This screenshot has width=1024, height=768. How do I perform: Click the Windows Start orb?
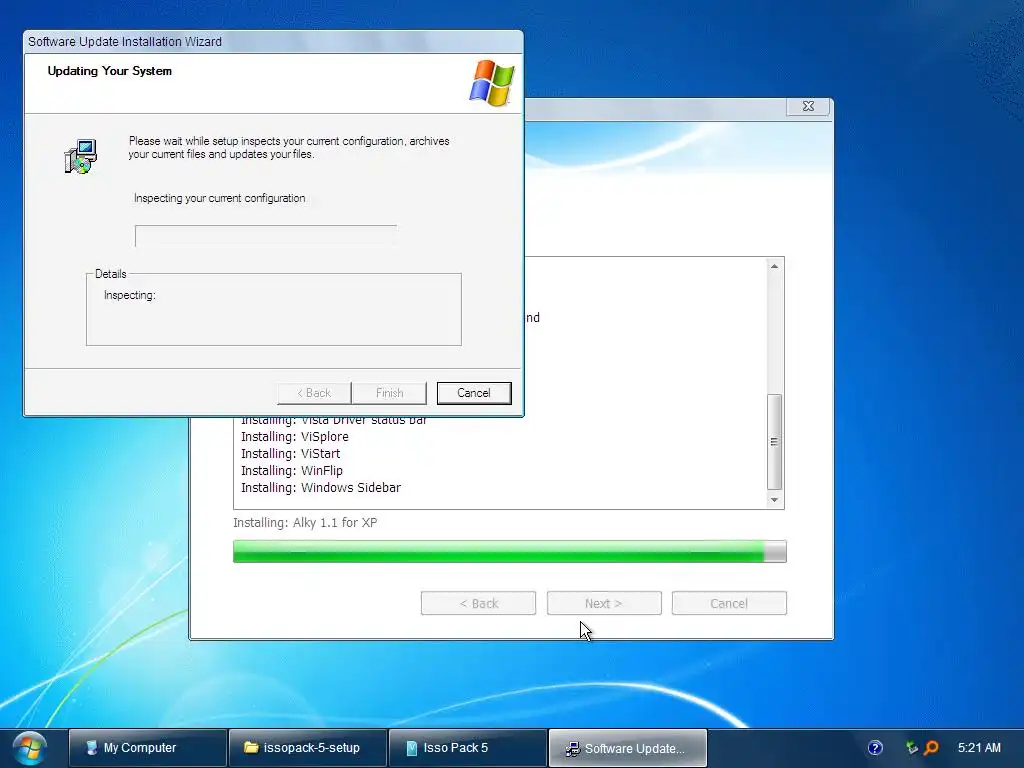(x=29, y=748)
